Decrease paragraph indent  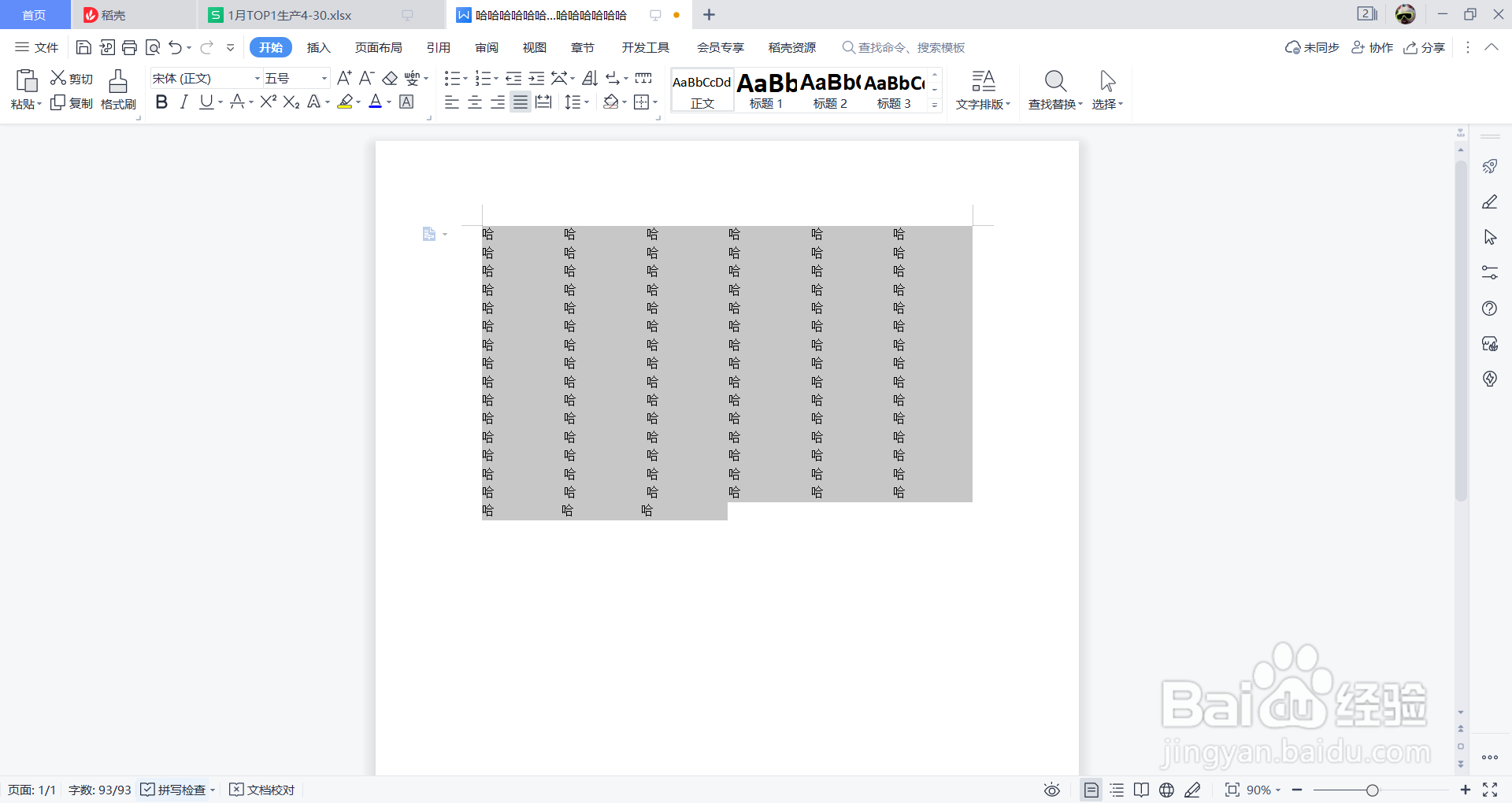click(513, 78)
